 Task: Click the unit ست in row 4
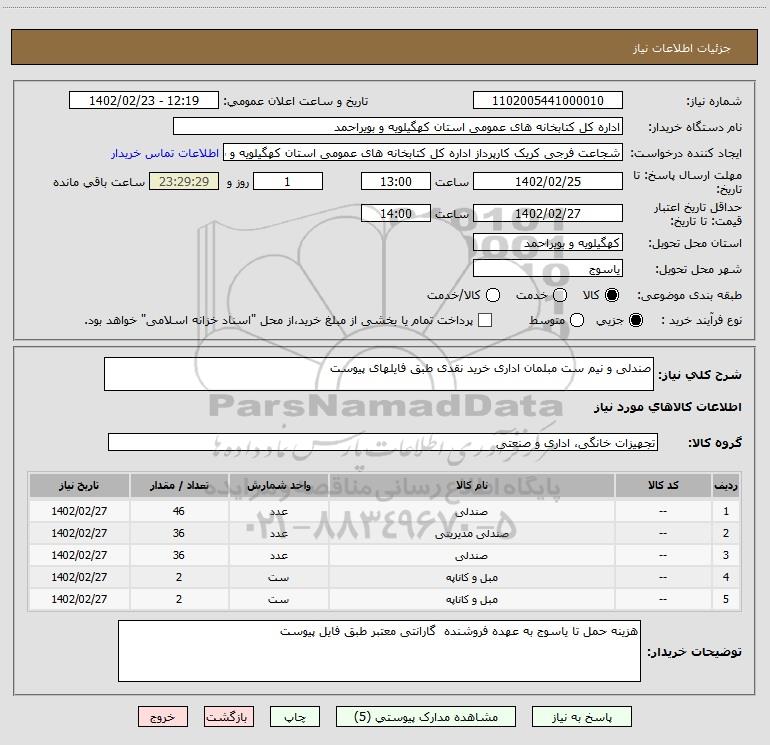278,578
